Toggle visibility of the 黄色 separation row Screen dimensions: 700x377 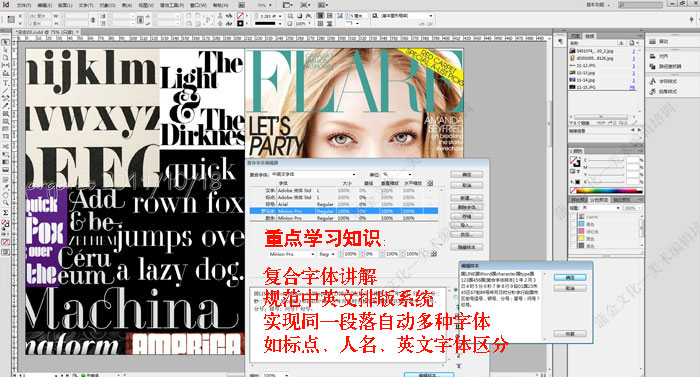574,239
